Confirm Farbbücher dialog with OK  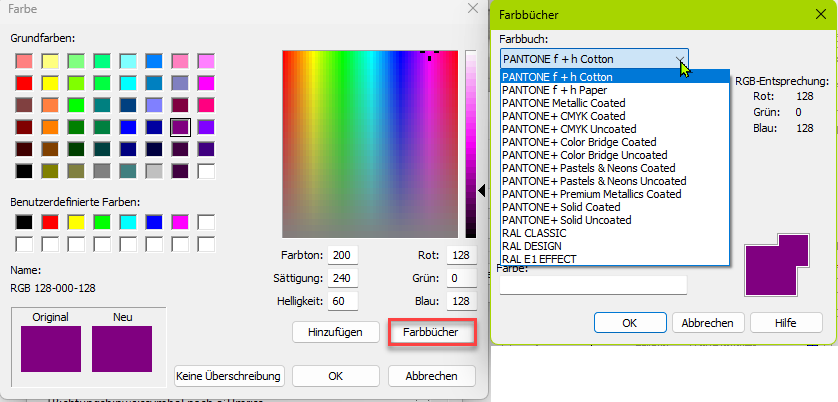coord(629,323)
